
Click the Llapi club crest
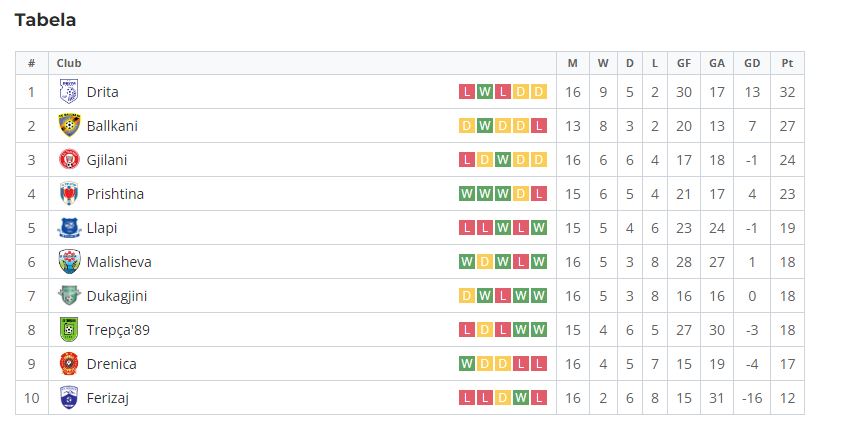click(69, 227)
